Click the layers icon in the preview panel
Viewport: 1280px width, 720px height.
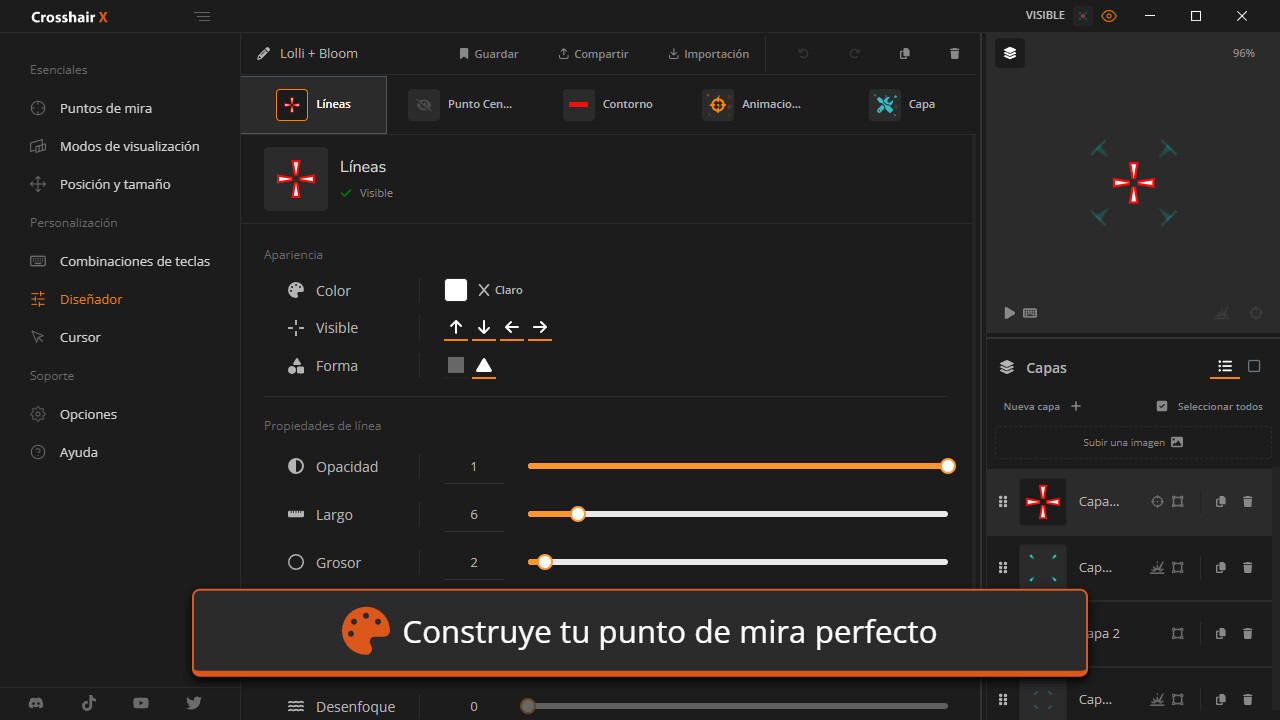[1010, 54]
